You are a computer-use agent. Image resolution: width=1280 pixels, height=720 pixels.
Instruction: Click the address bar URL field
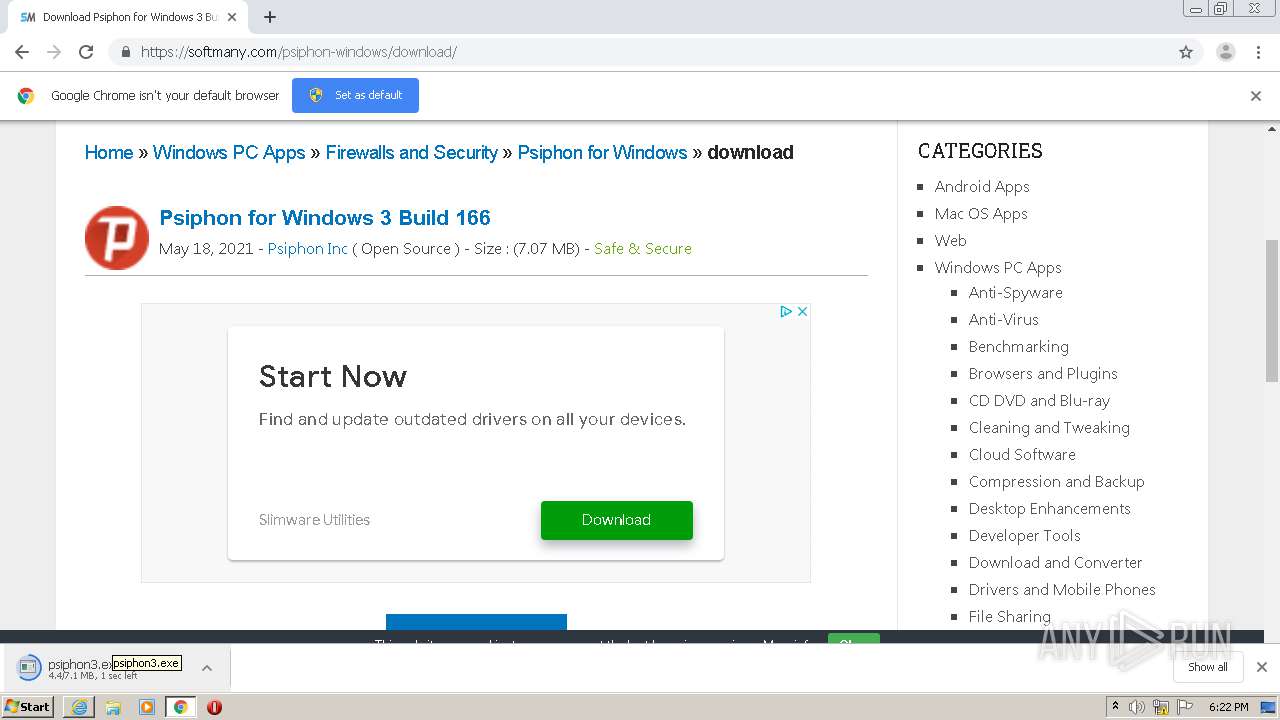pyautogui.click(x=640, y=52)
